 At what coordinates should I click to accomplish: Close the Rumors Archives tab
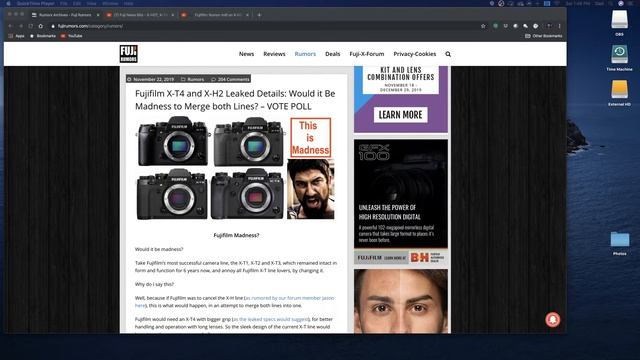pos(98,15)
